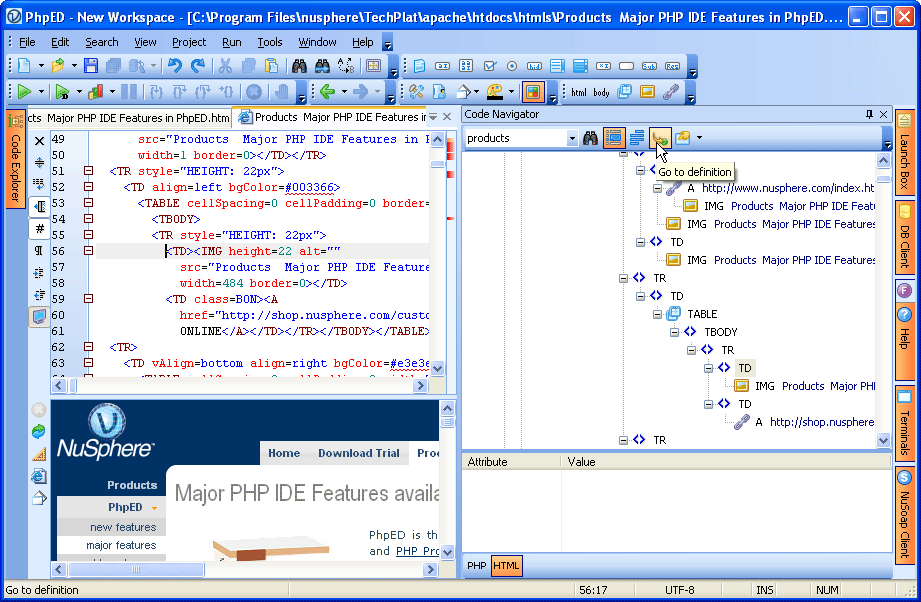Click the Home link in the page preview

click(x=284, y=453)
